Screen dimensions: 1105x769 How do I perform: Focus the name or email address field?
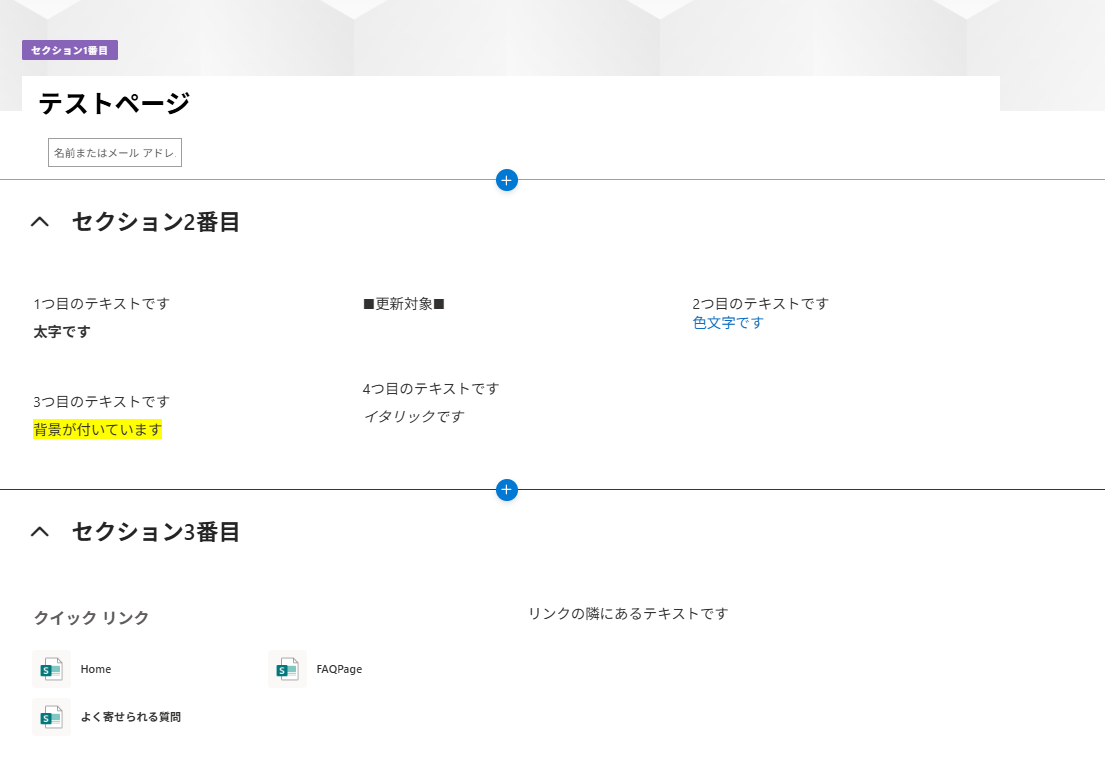click(114, 152)
